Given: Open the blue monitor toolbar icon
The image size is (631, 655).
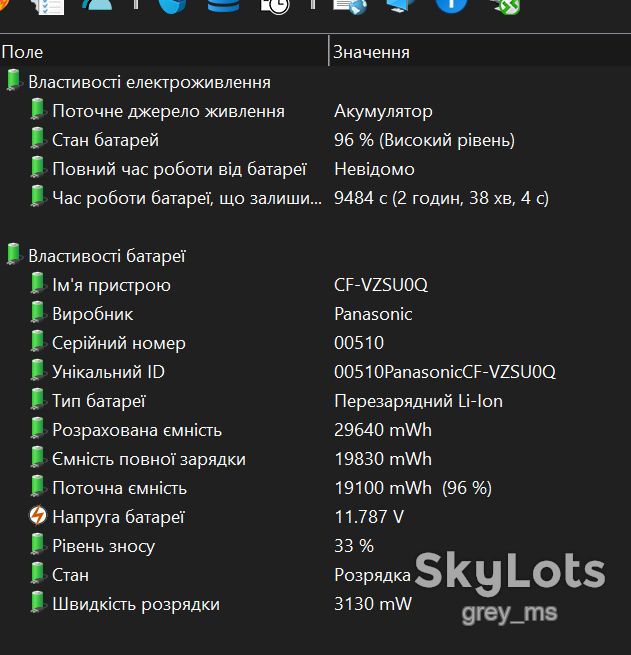Looking at the screenshot, I should (x=400, y=5).
